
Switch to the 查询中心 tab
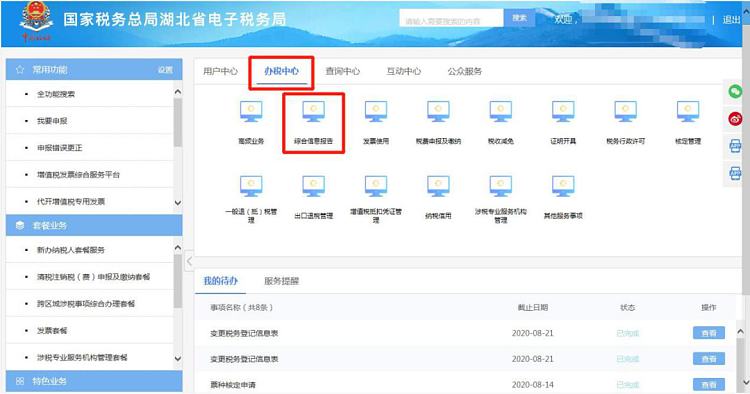[342, 71]
